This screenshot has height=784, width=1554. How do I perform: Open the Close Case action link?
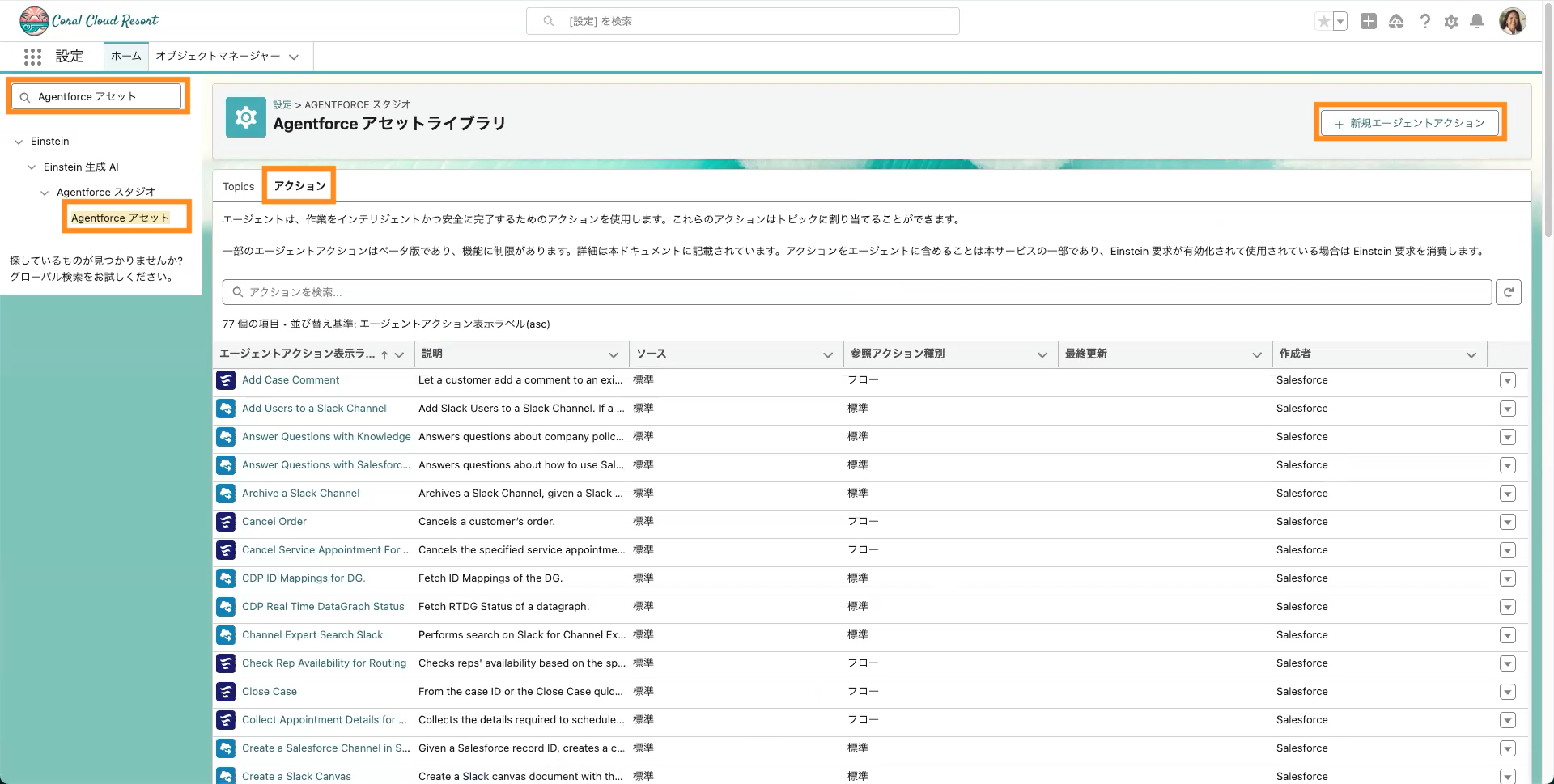pyautogui.click(x=270, y=692)
